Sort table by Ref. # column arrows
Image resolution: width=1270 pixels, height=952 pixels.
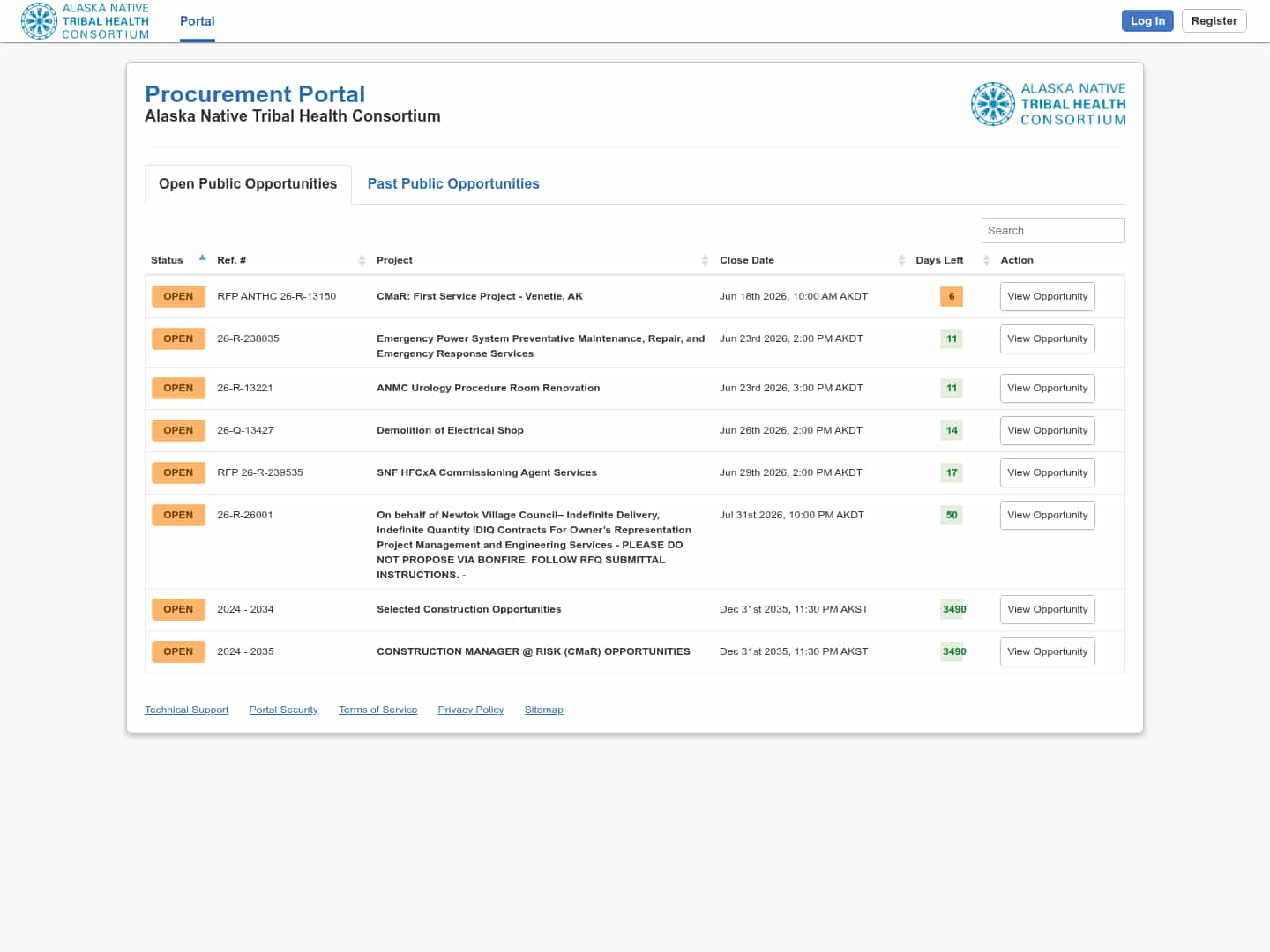[x=362, y=260]
